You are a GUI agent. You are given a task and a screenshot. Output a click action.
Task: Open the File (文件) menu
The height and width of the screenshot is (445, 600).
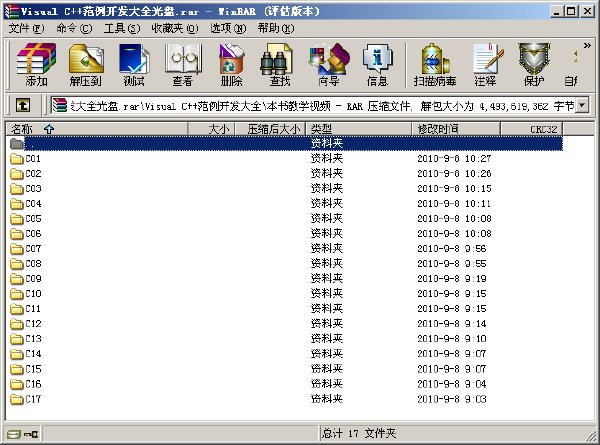coord(26,29)
